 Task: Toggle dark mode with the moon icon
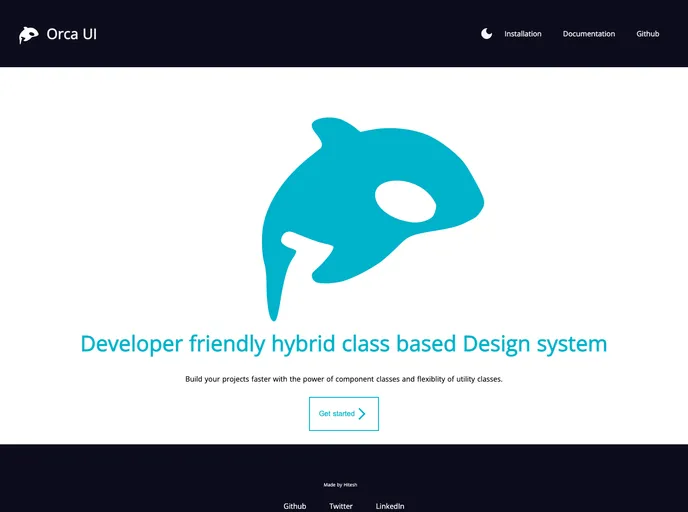[486, 34]
